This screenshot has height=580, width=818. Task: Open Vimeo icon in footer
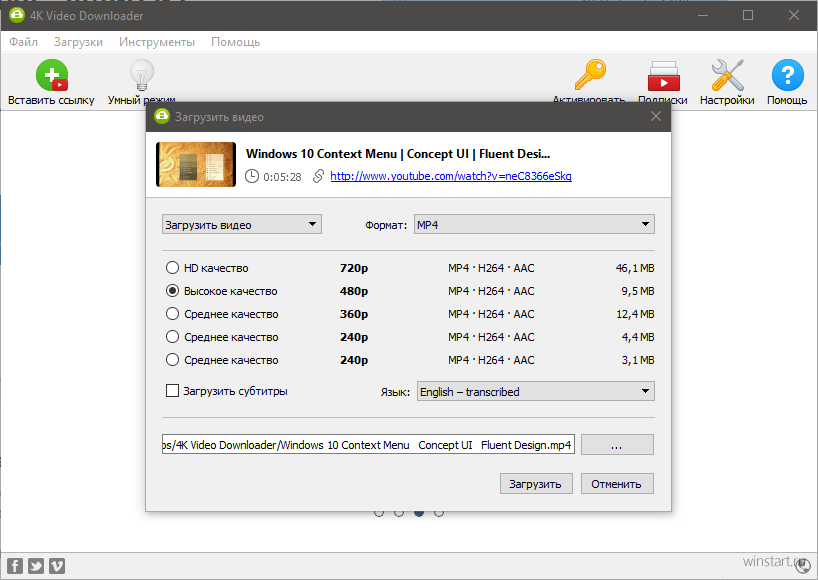click(x=57, y=566)
